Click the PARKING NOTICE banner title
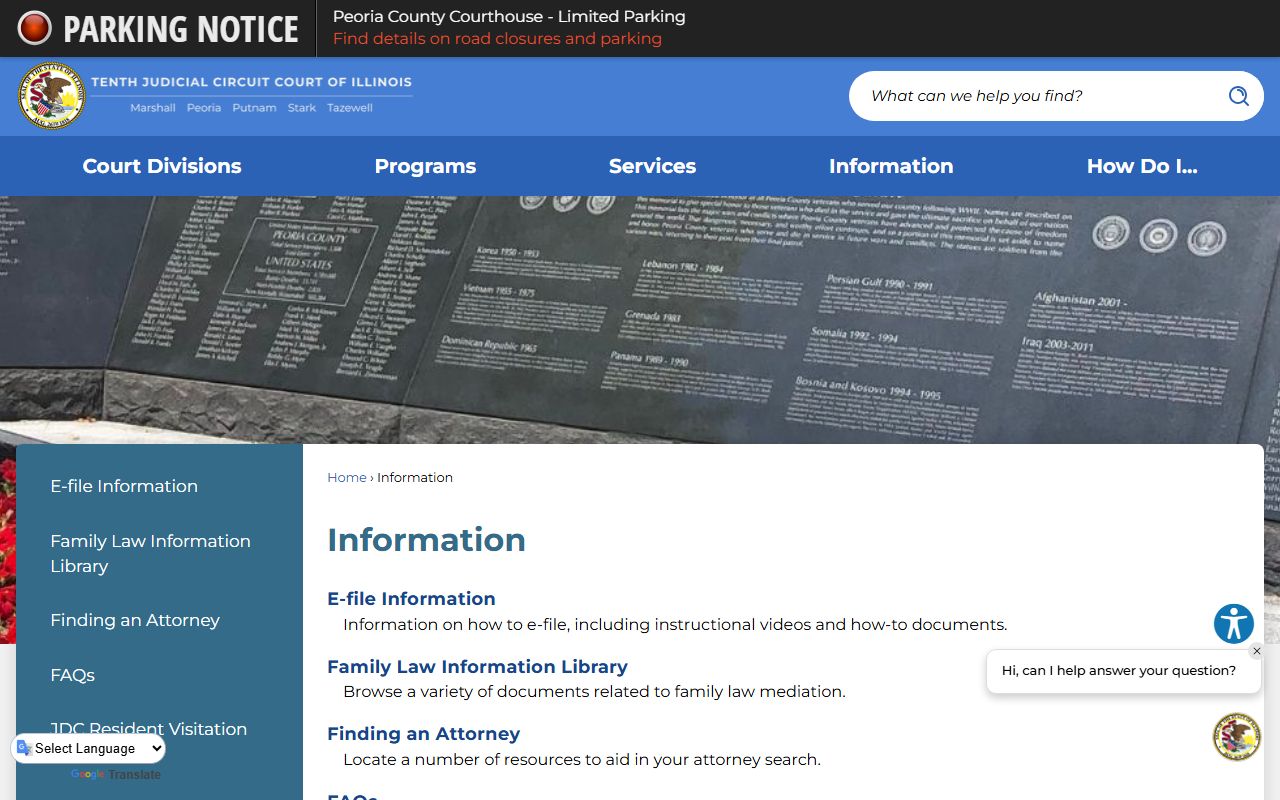Viewport: 1280px width, 800px height. (x=181, y=29)
